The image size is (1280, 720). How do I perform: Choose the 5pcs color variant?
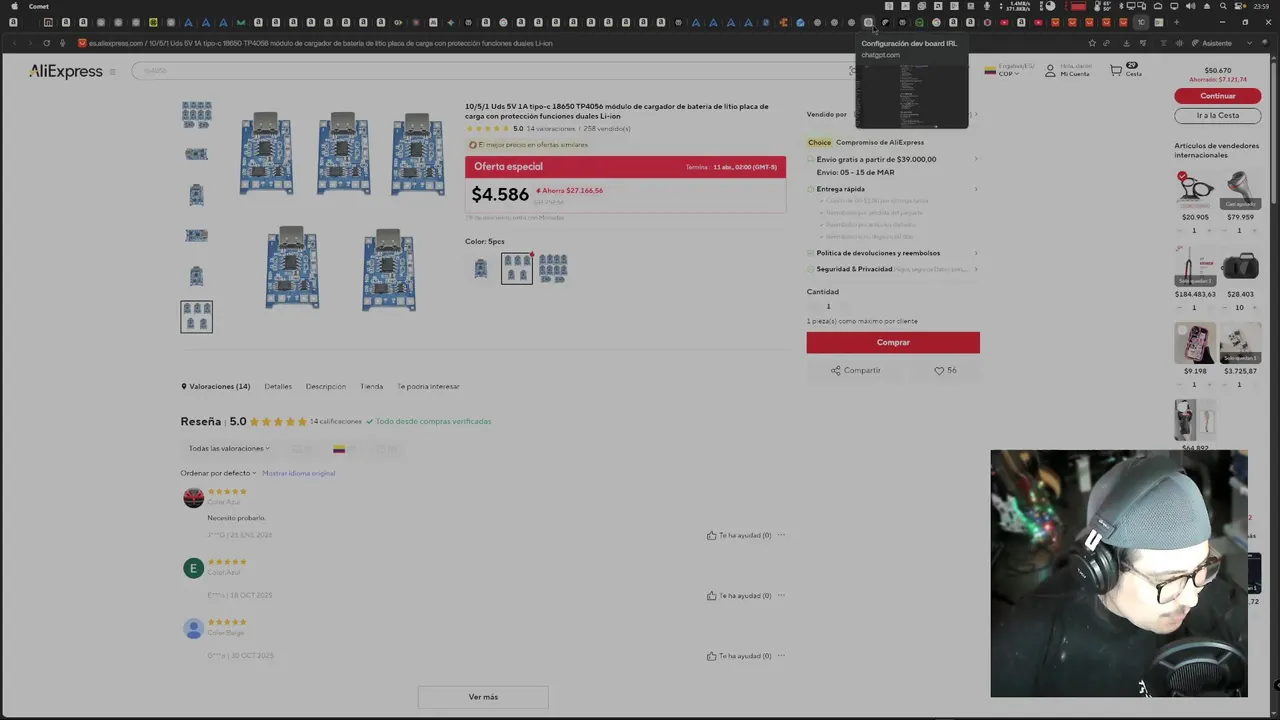pos(517,268)
